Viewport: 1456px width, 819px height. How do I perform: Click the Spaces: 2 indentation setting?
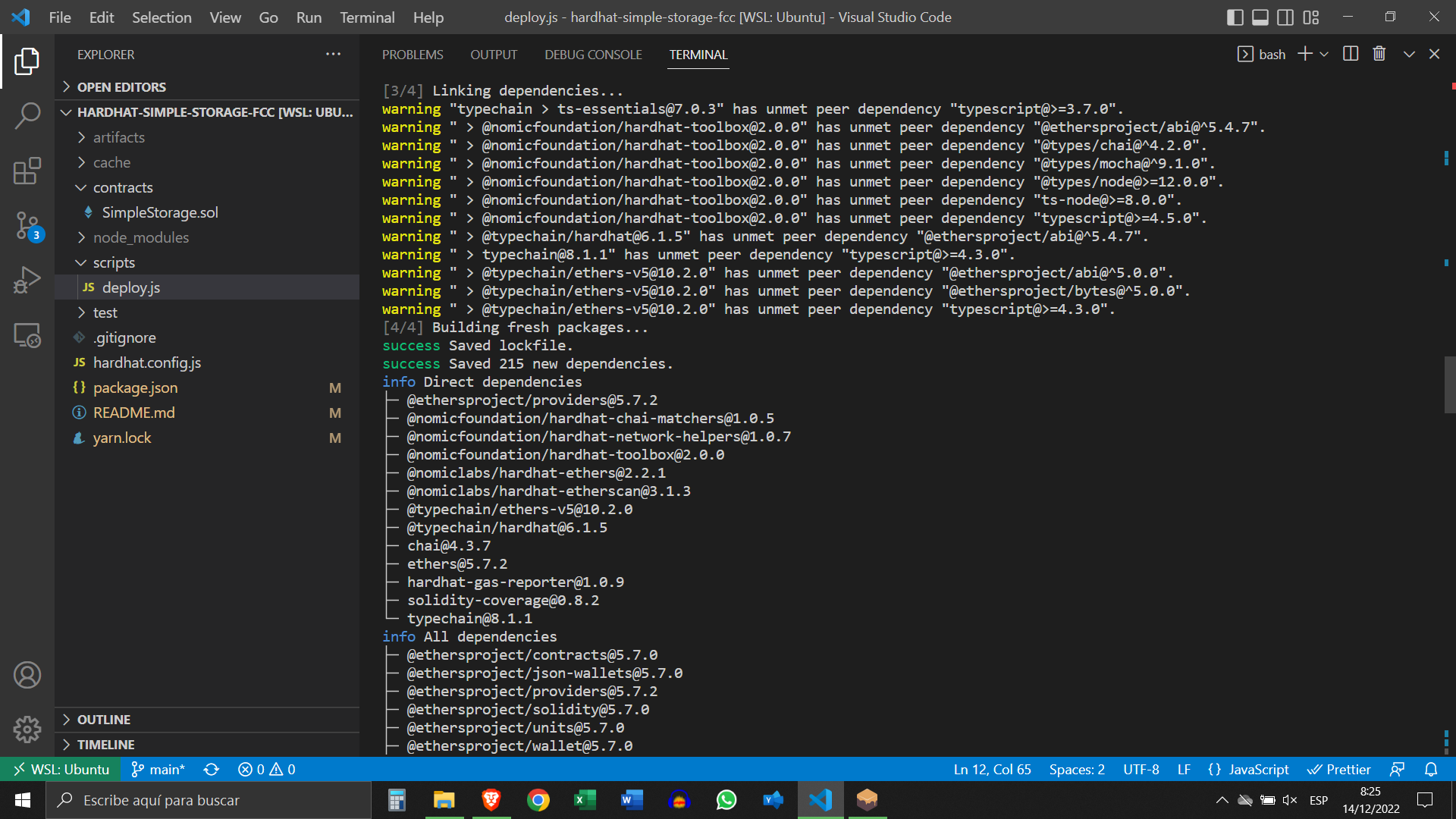pyautogui.click(x=1077, y=769)
